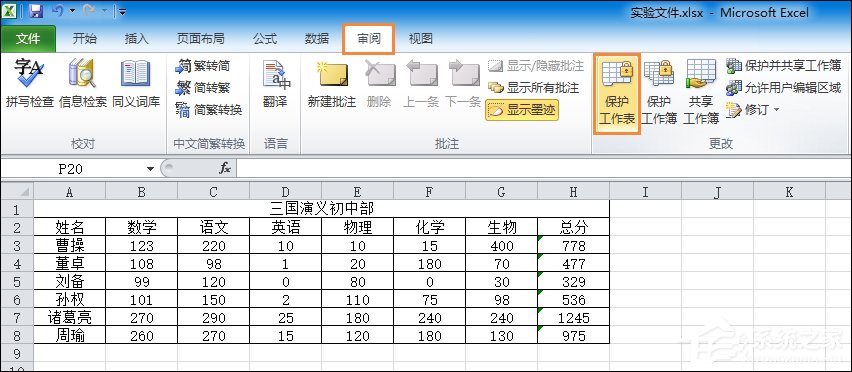852x372 pixels.
Task: Select the title cell 三国演义初中部
Action: pos(322,209)
